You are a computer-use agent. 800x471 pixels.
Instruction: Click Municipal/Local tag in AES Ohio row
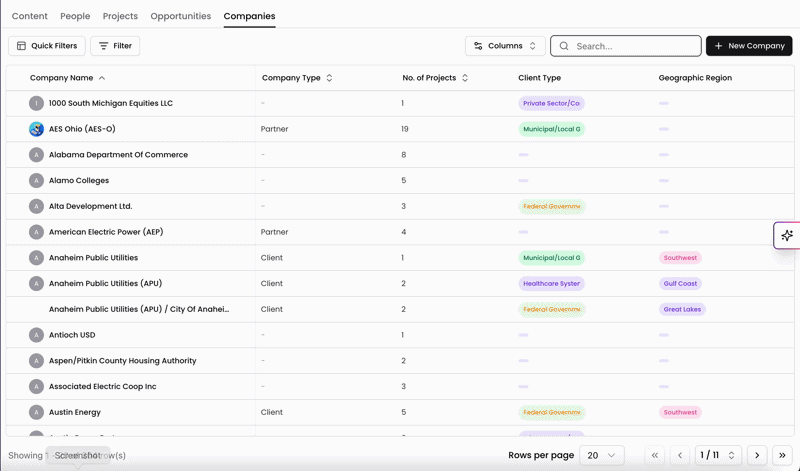tap(552, 129)
